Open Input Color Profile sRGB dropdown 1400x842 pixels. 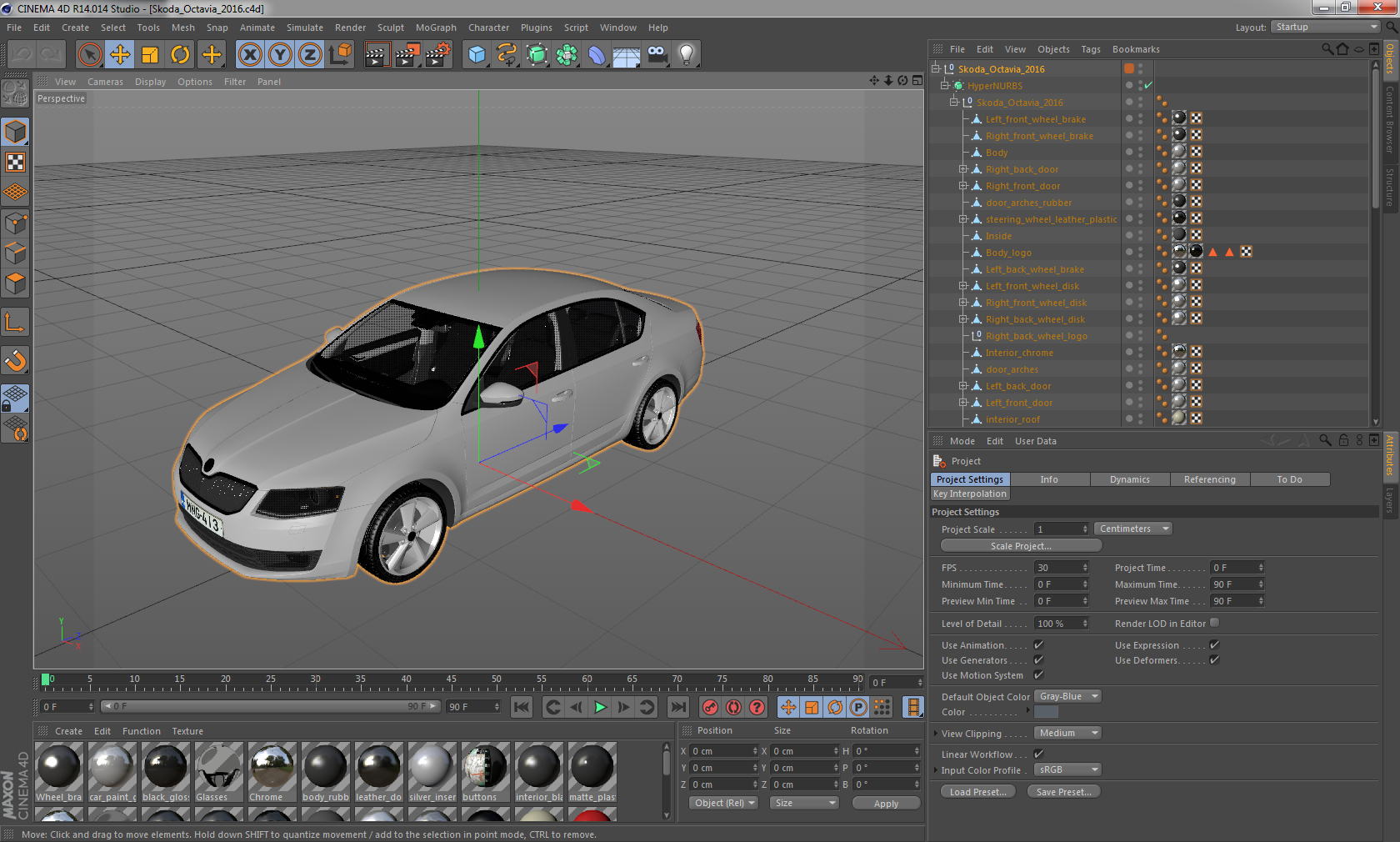1068,769
